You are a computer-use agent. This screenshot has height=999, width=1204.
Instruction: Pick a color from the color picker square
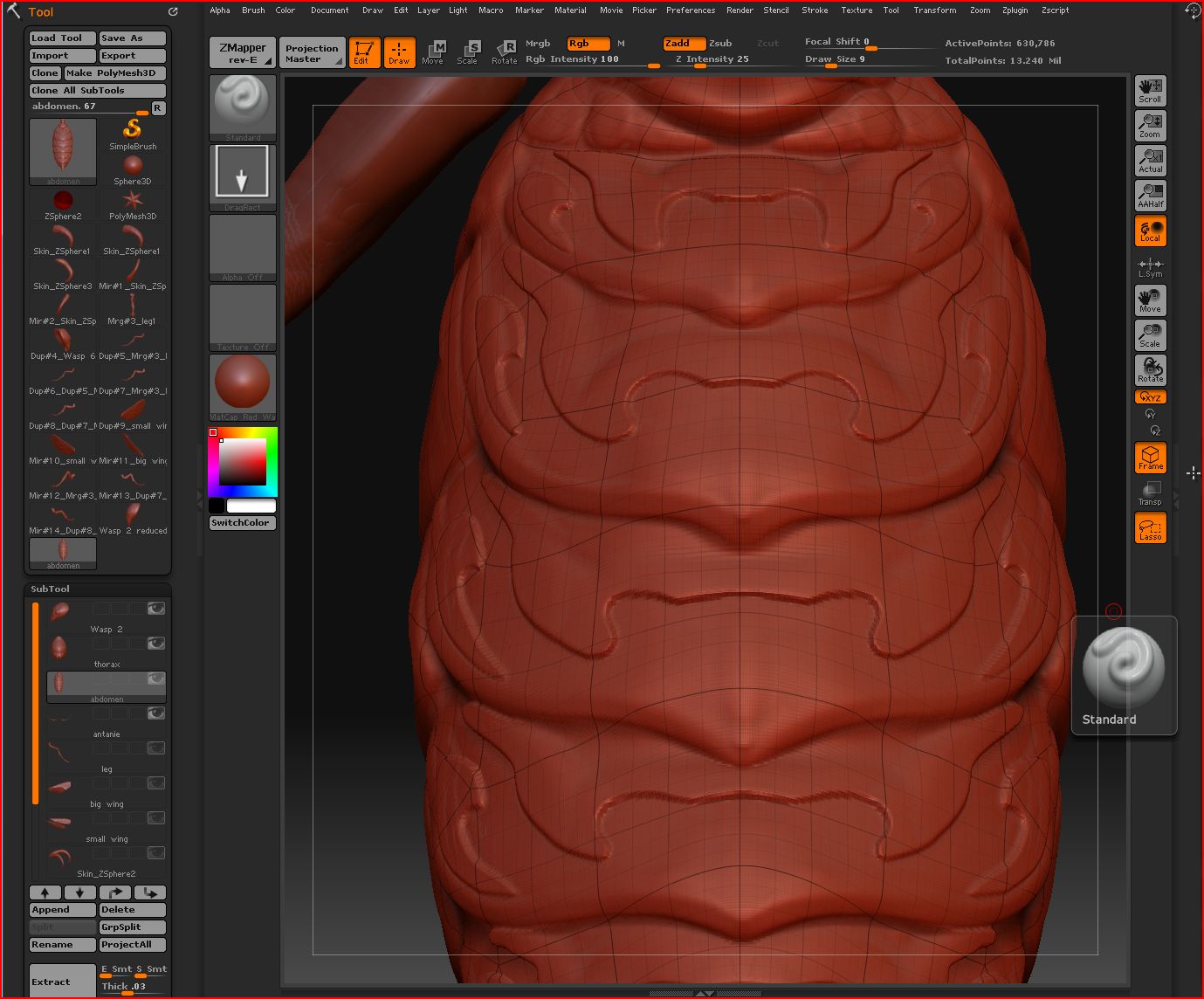click(242, 463)
